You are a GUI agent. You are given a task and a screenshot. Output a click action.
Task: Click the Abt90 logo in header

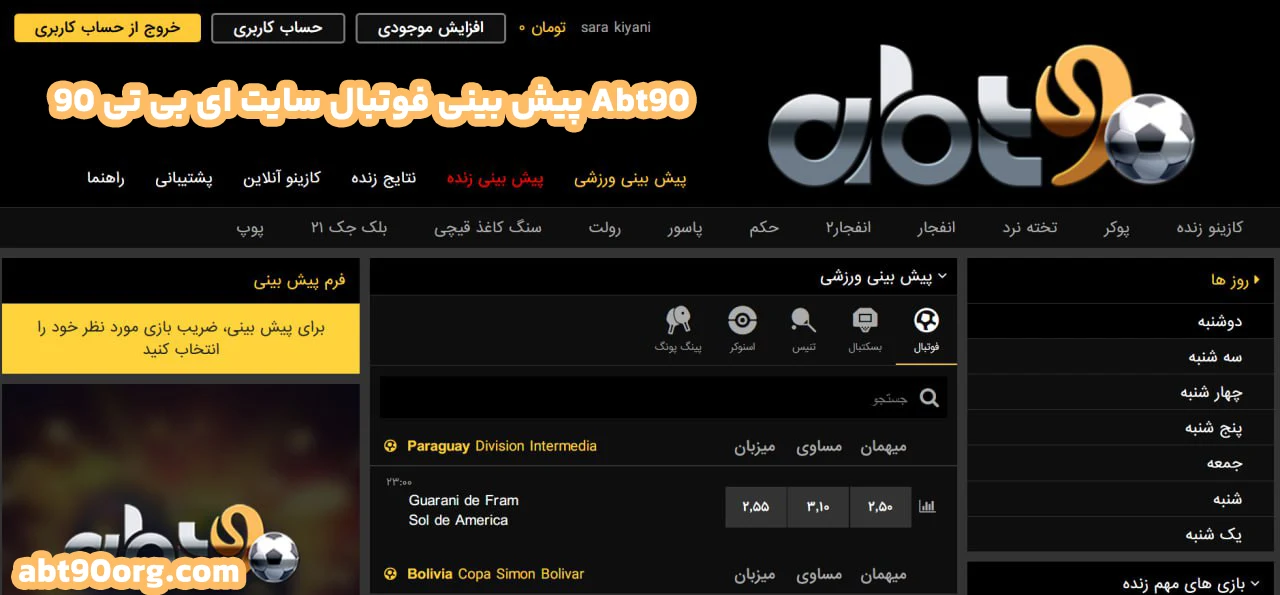pos(982,115)
